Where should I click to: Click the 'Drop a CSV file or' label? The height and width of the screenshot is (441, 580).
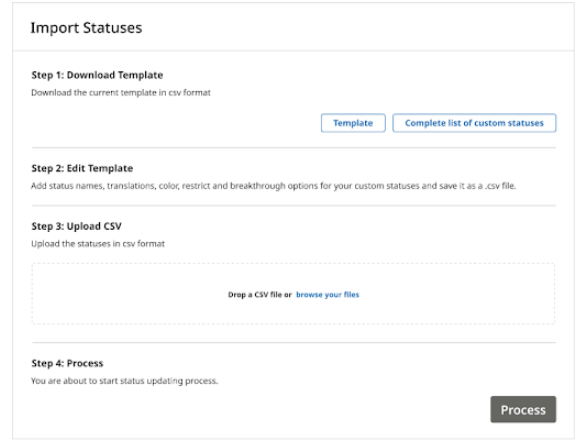point(260,294)
